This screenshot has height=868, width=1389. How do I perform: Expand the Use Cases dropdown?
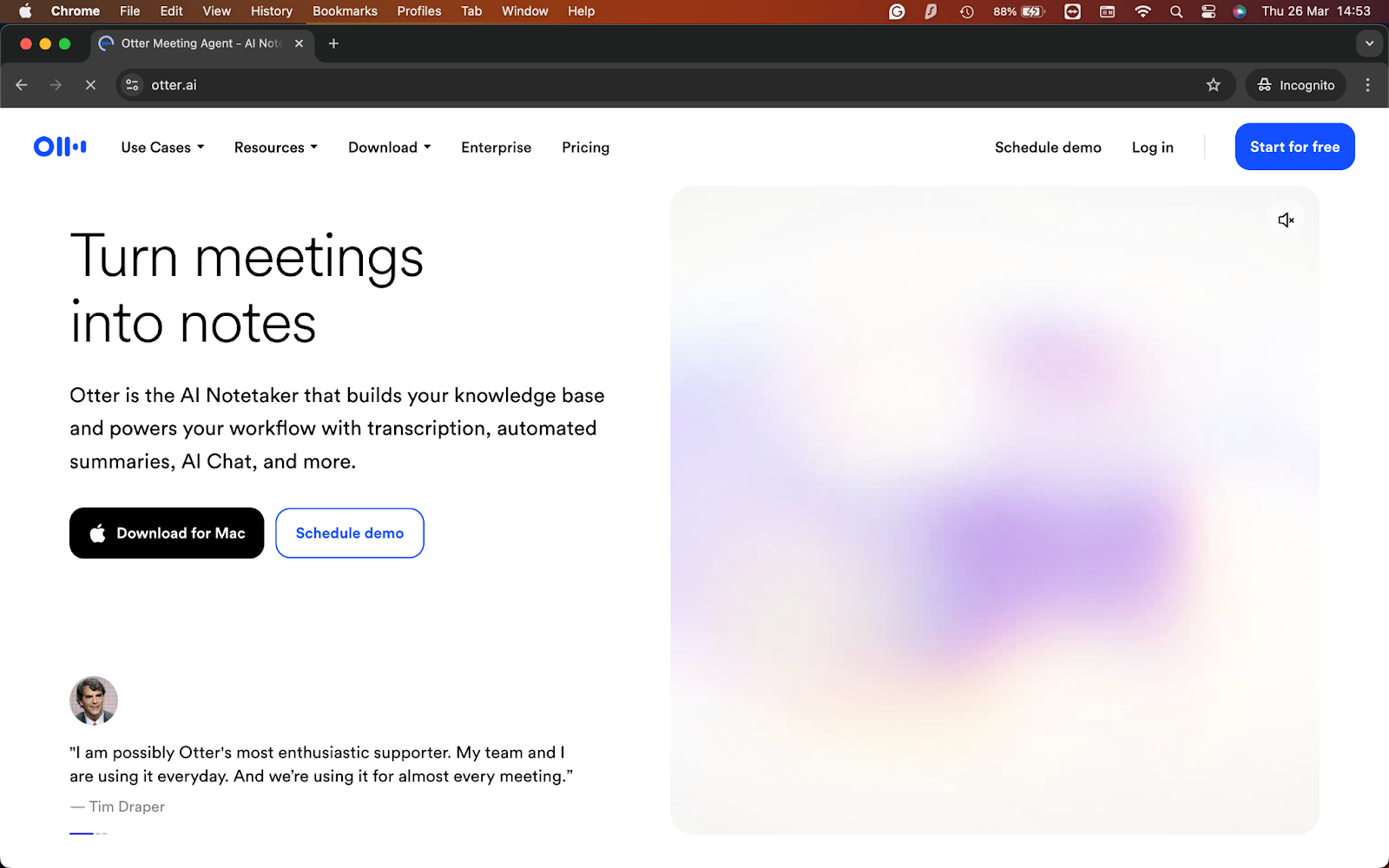163,148
